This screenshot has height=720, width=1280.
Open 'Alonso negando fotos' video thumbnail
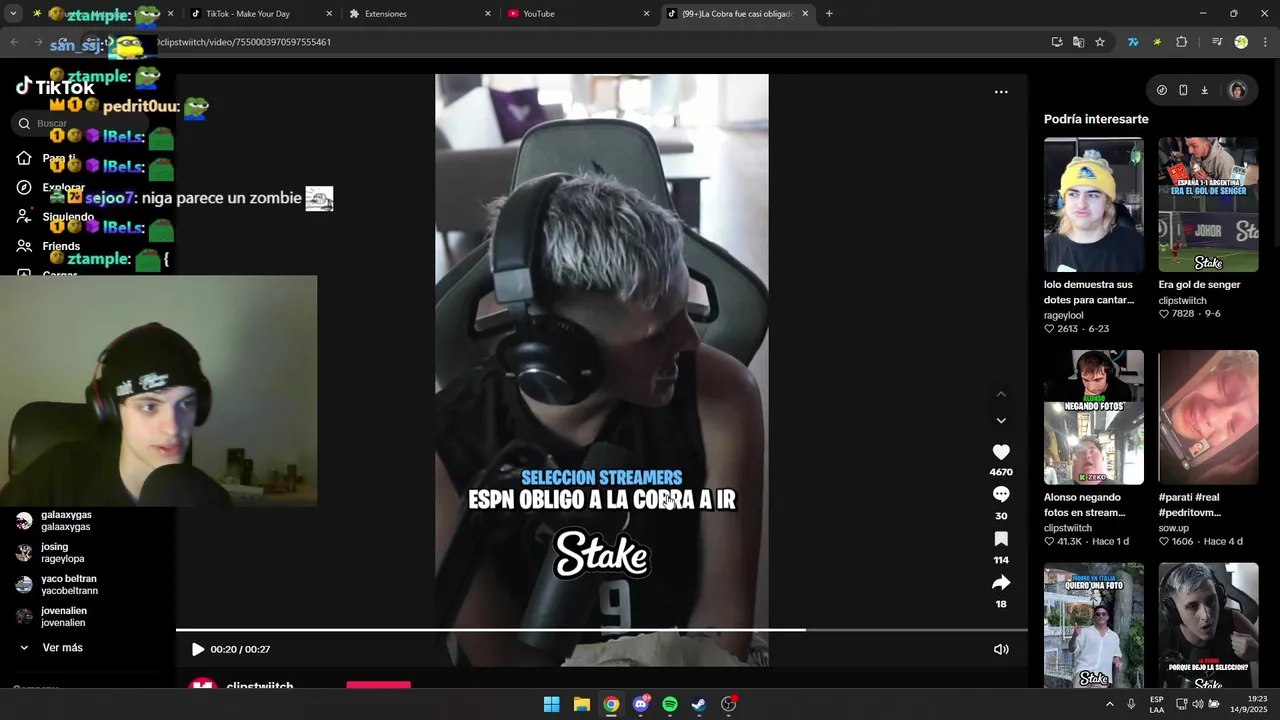tap(1093, 417)
